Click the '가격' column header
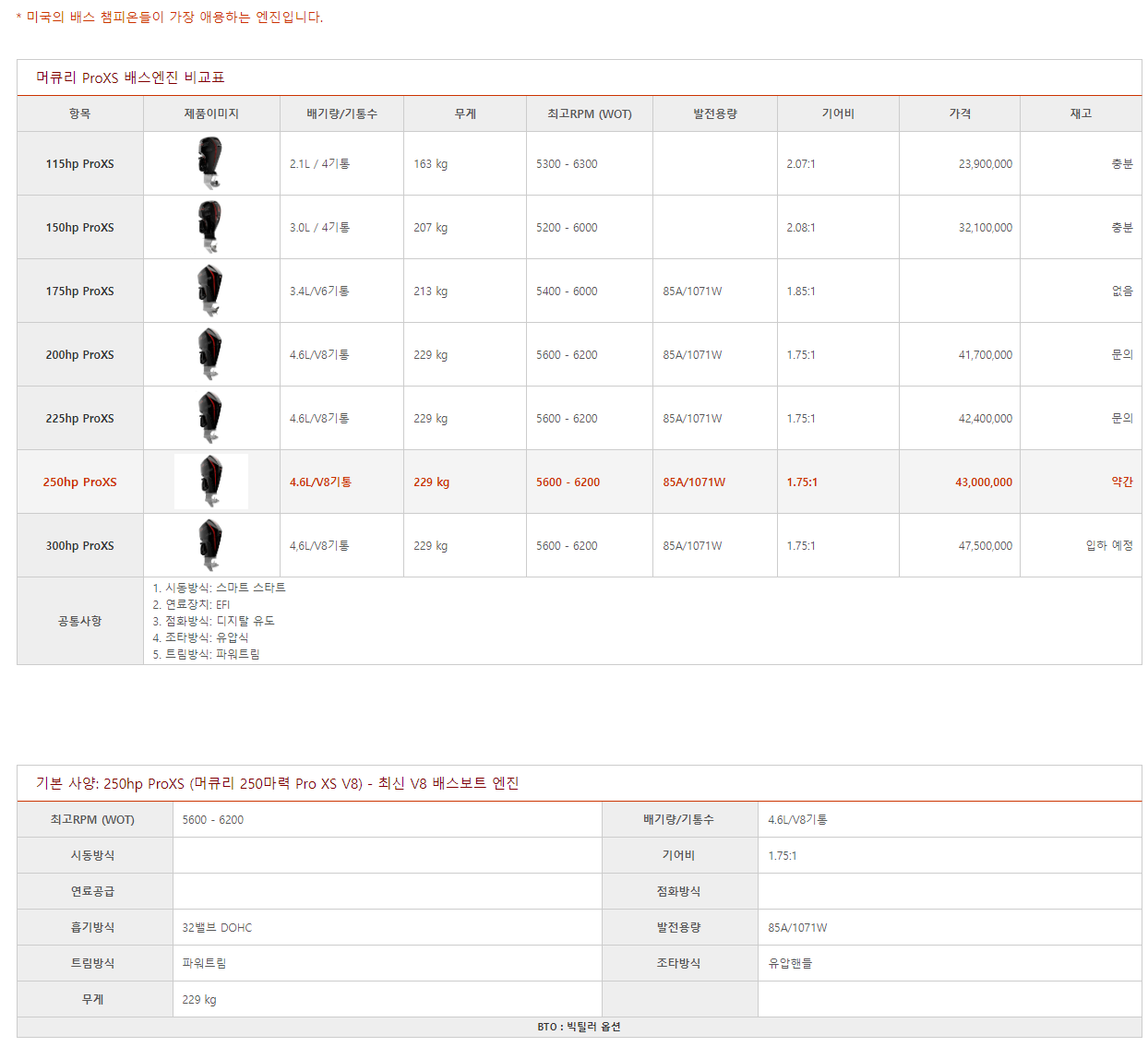The image size is (1148, 1047). click(960, 113)
